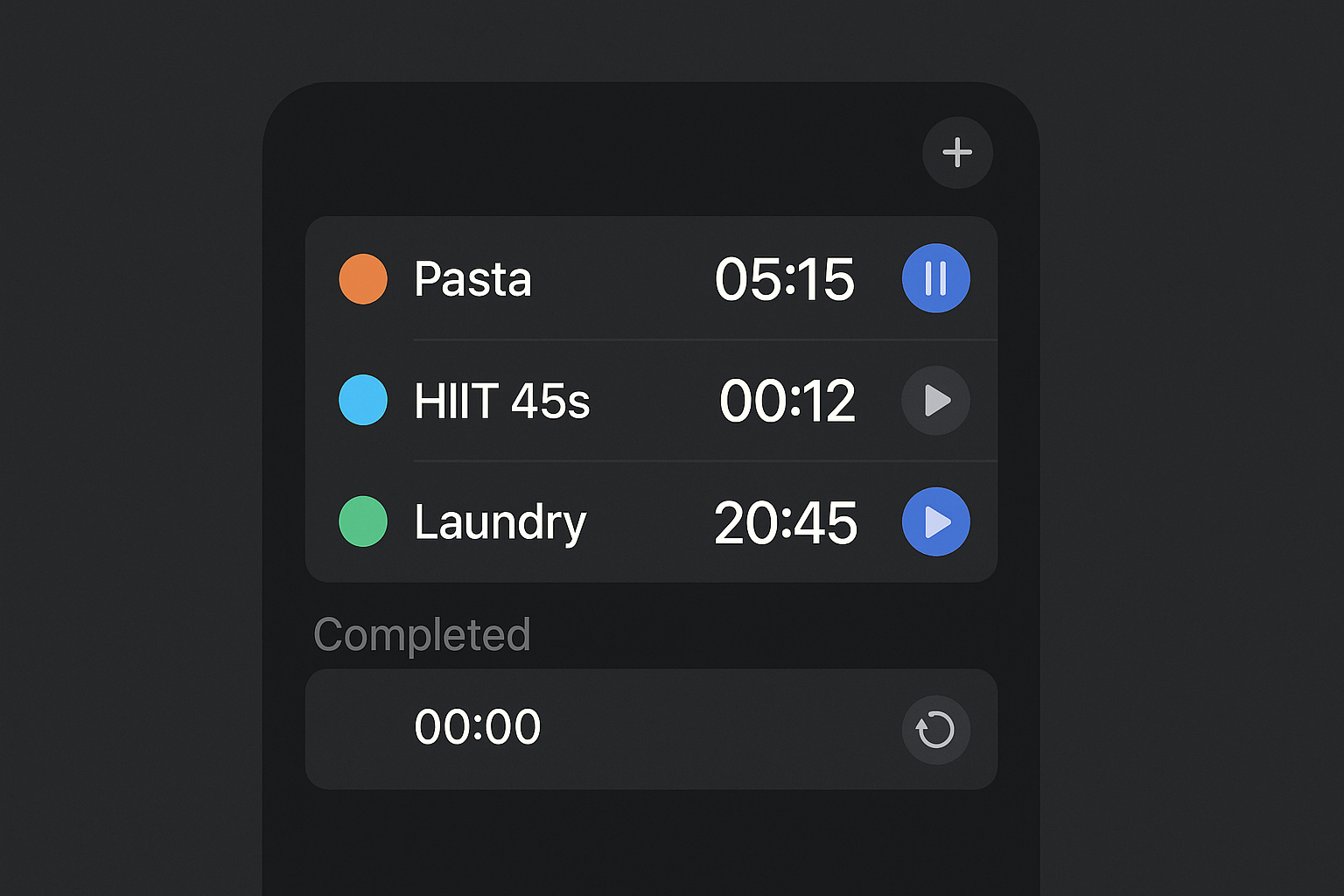
Task: Click empty panel area below the completed card
Action: click(651, 840)
